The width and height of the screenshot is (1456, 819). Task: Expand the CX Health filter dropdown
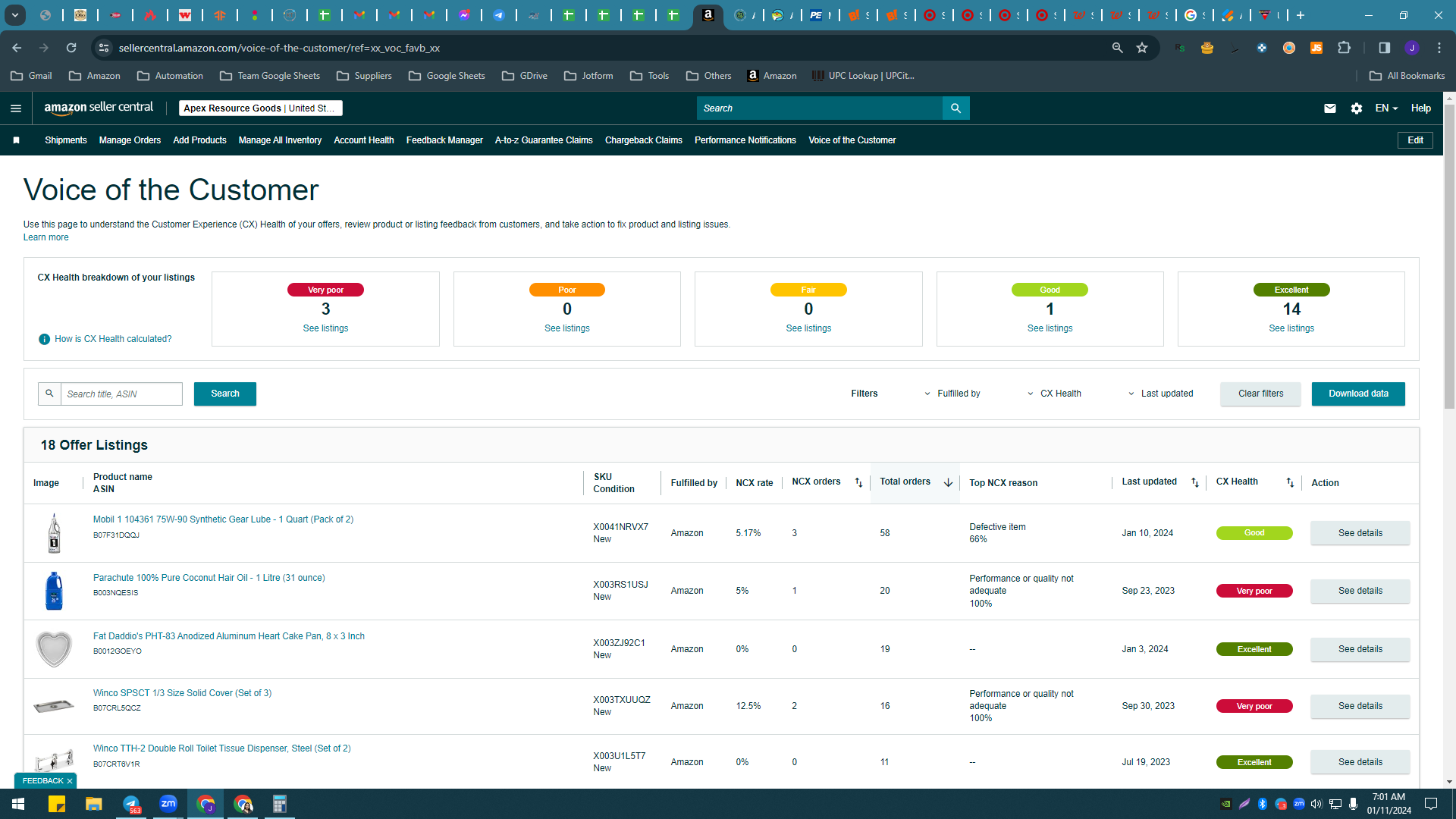coord(1054,394)
